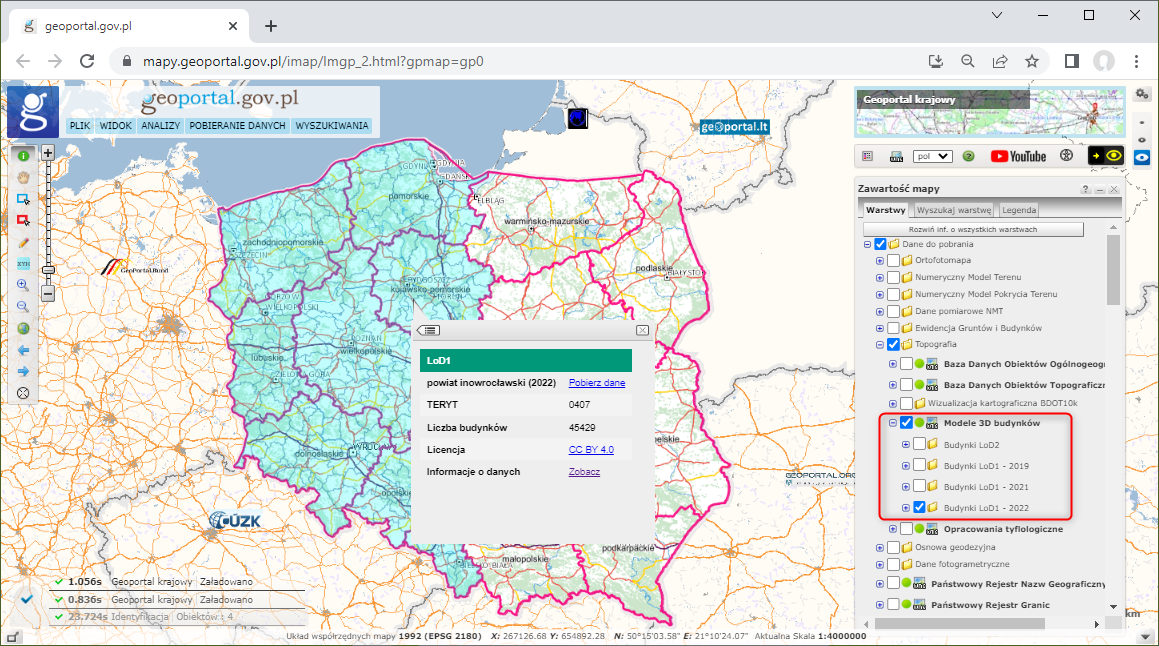Collapse the Modele 3D budynków group
Screen dimensions: 1159x646
[x=892, y=423]
